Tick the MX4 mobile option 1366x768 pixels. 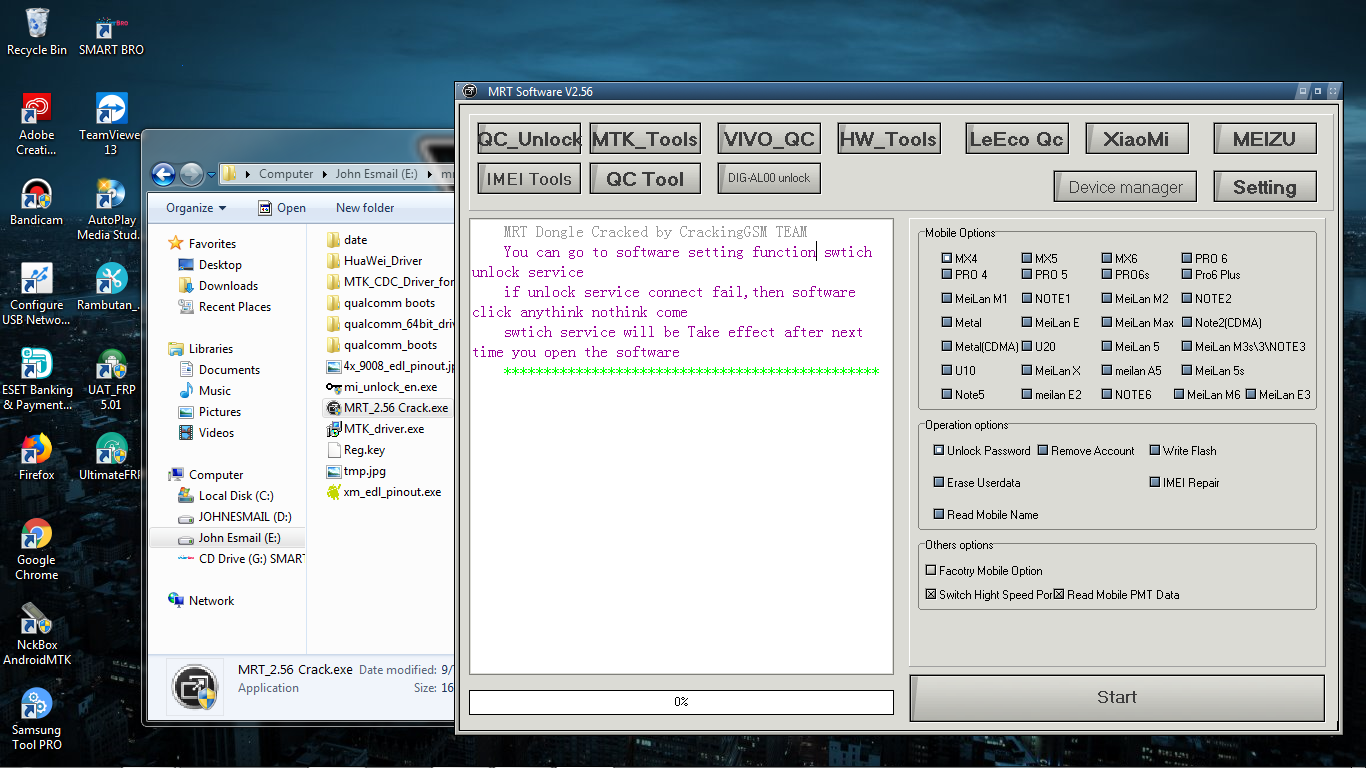946,258
